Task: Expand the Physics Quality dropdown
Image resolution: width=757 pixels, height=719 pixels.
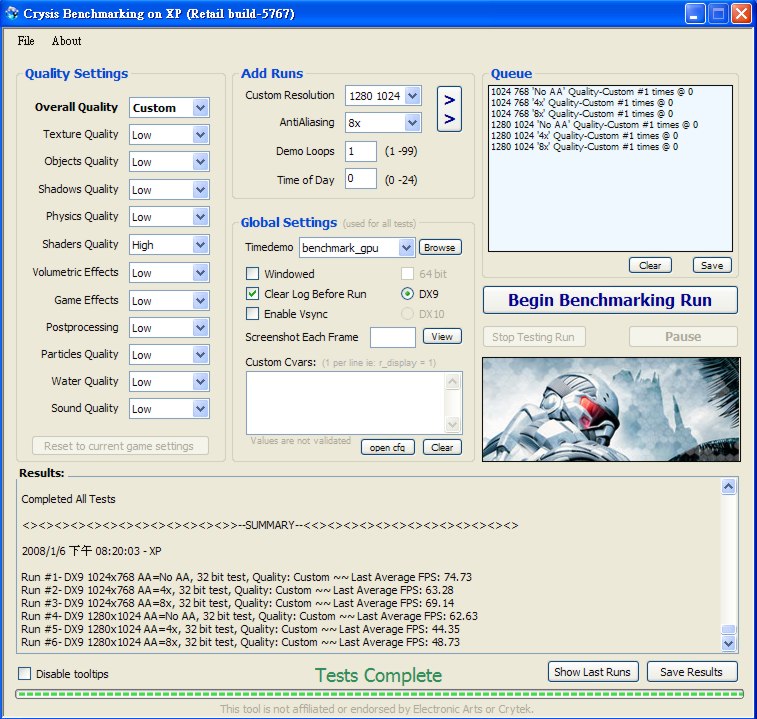Action: point(200,217)
